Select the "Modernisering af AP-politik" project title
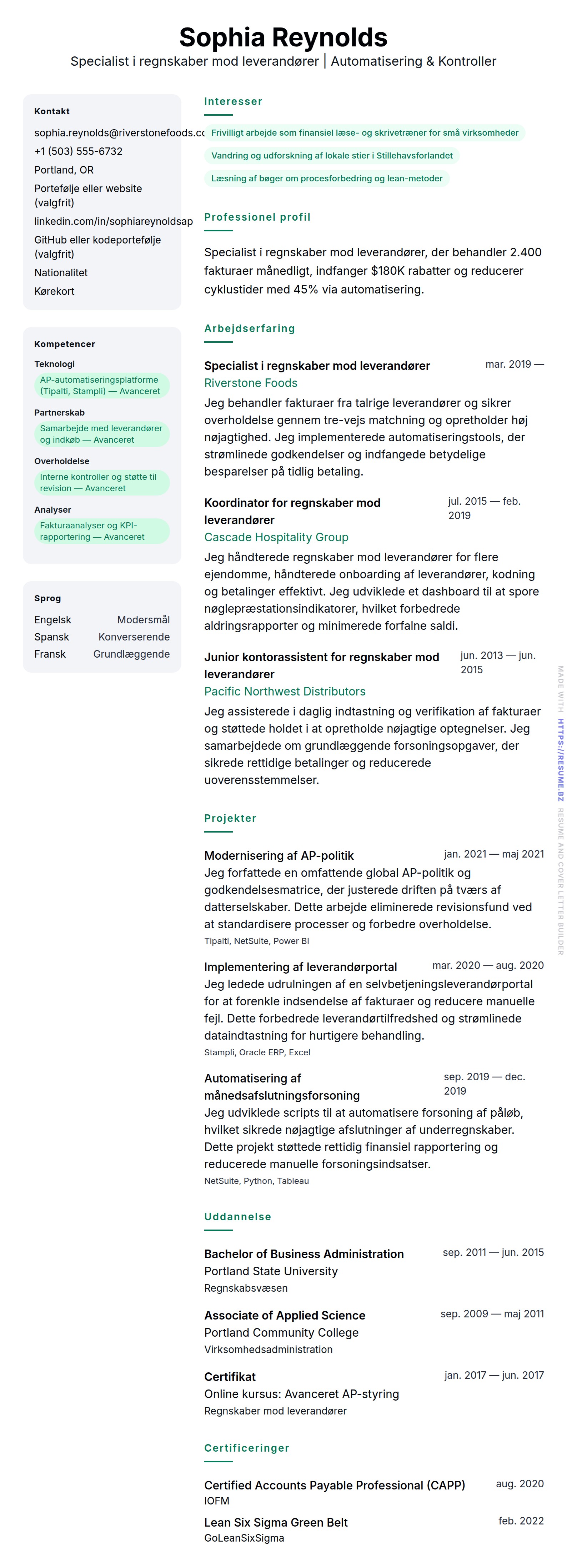Screen dimensions: 567x1568 tap(279, 855)
